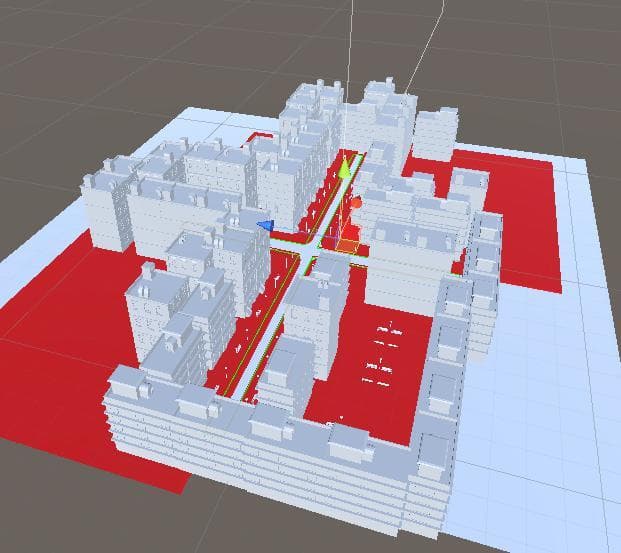Viewport: 621px width, 553px height.
Task: Select the white parked-car markers in the red courtyard
Action: (384, 355)
